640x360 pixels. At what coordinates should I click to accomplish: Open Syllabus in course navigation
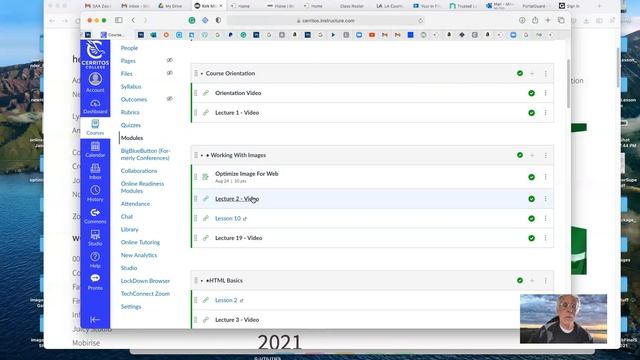(131, 87)
